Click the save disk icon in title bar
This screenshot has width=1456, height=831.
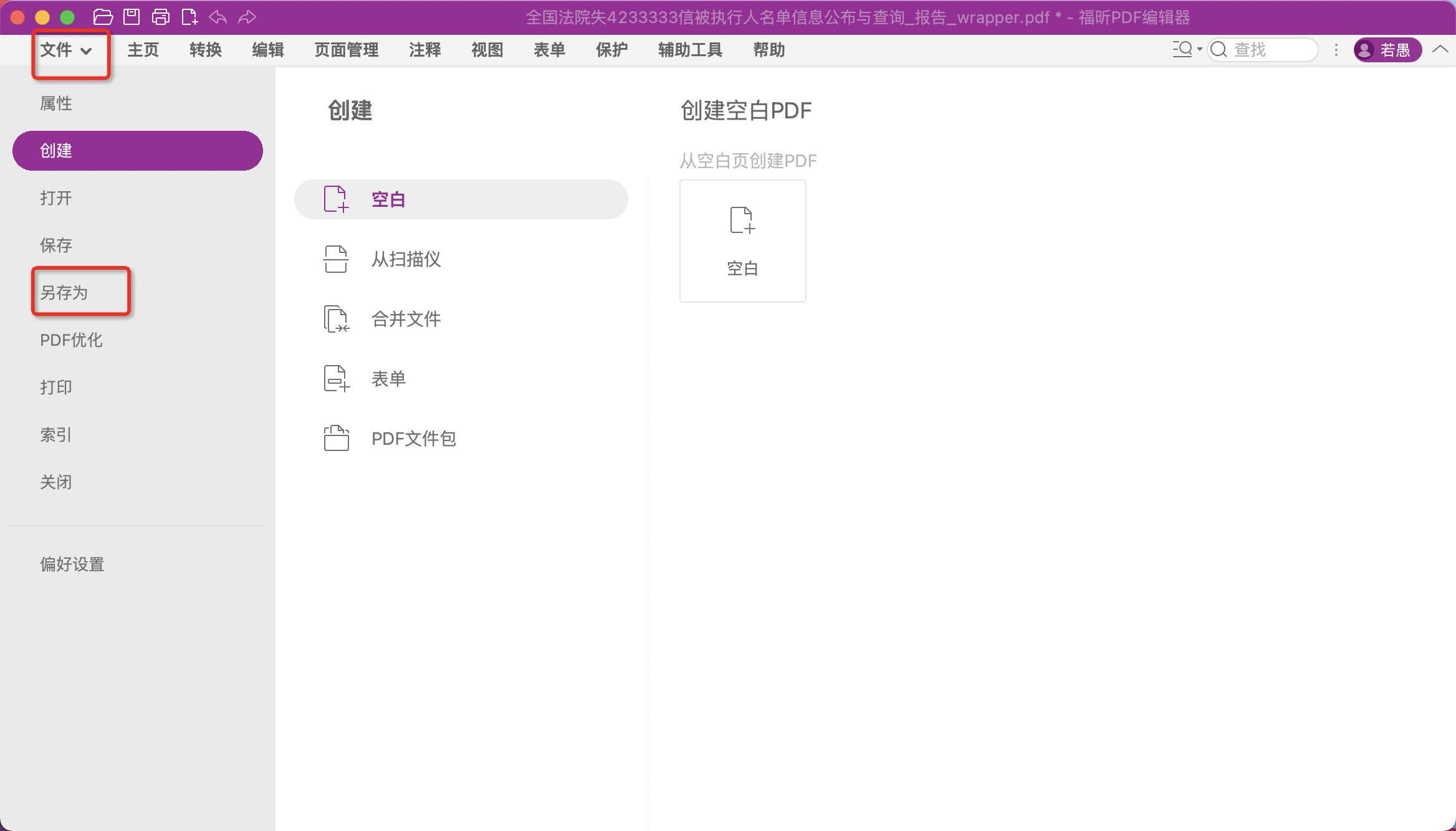[x=132, y=17]
